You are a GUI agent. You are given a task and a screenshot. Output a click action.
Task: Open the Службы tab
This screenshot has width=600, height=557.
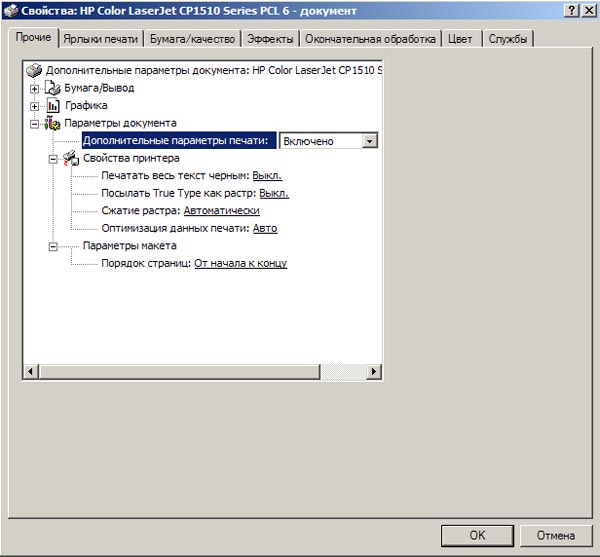pos(508,39)
